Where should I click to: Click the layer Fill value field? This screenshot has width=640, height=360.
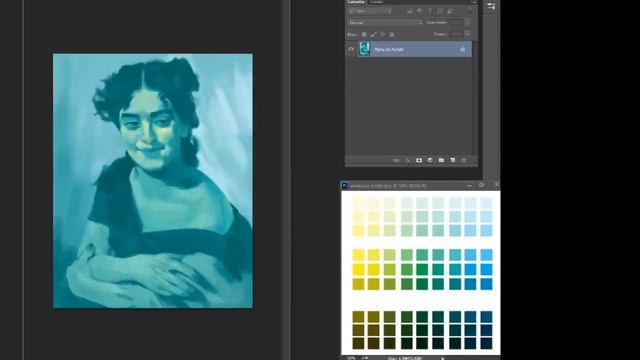[456, 34]
